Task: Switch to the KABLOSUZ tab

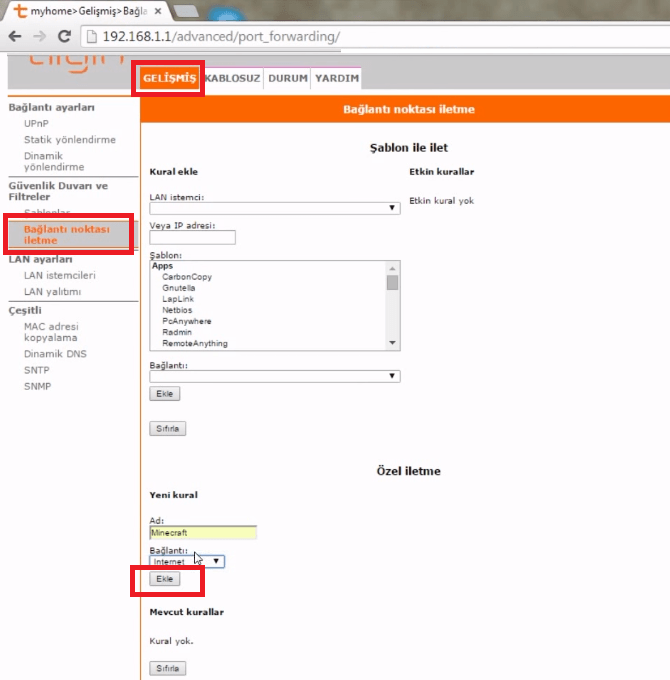Action: pyautogui.click(x=232, y=78)
